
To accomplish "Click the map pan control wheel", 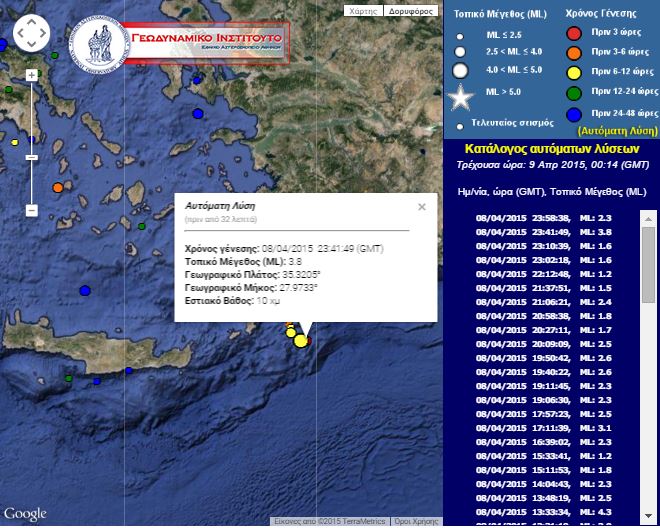I will pyautogui.click(x=32, y=33).
